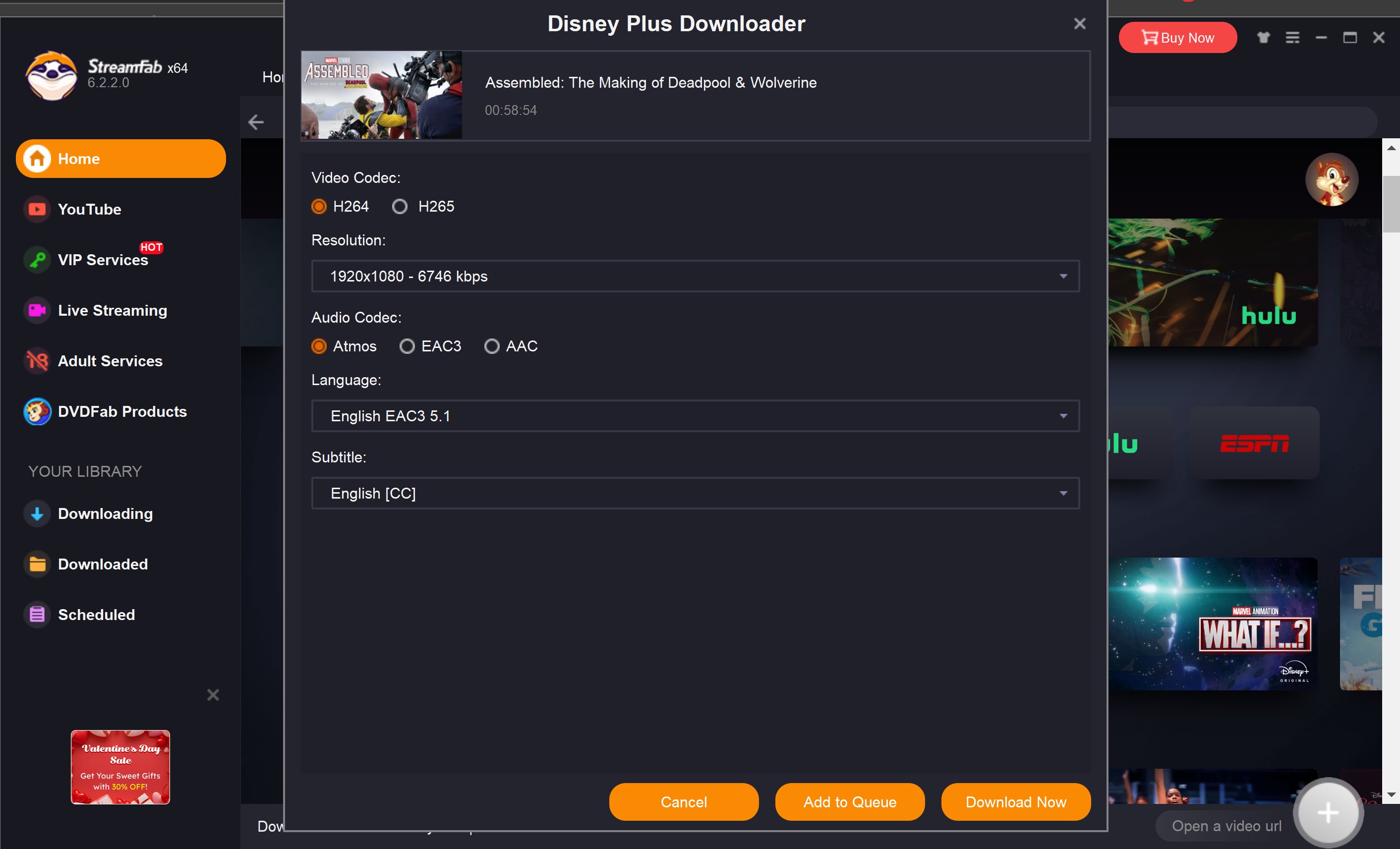The height and width of the screenshot is (849, 1400).
Task: Click the Open a video url field
Action: [x=1226, y=826]
